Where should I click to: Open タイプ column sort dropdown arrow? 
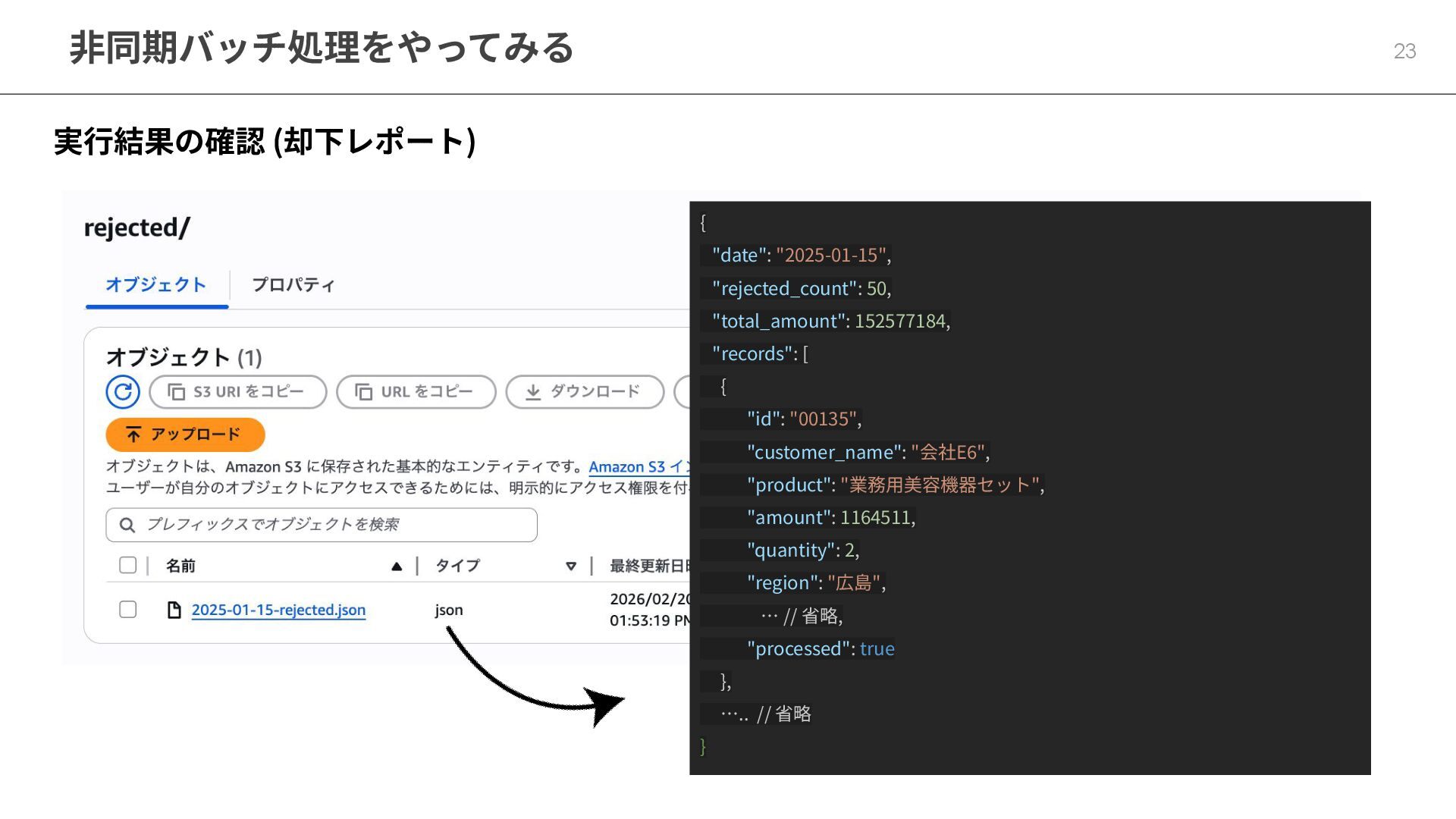571,566
